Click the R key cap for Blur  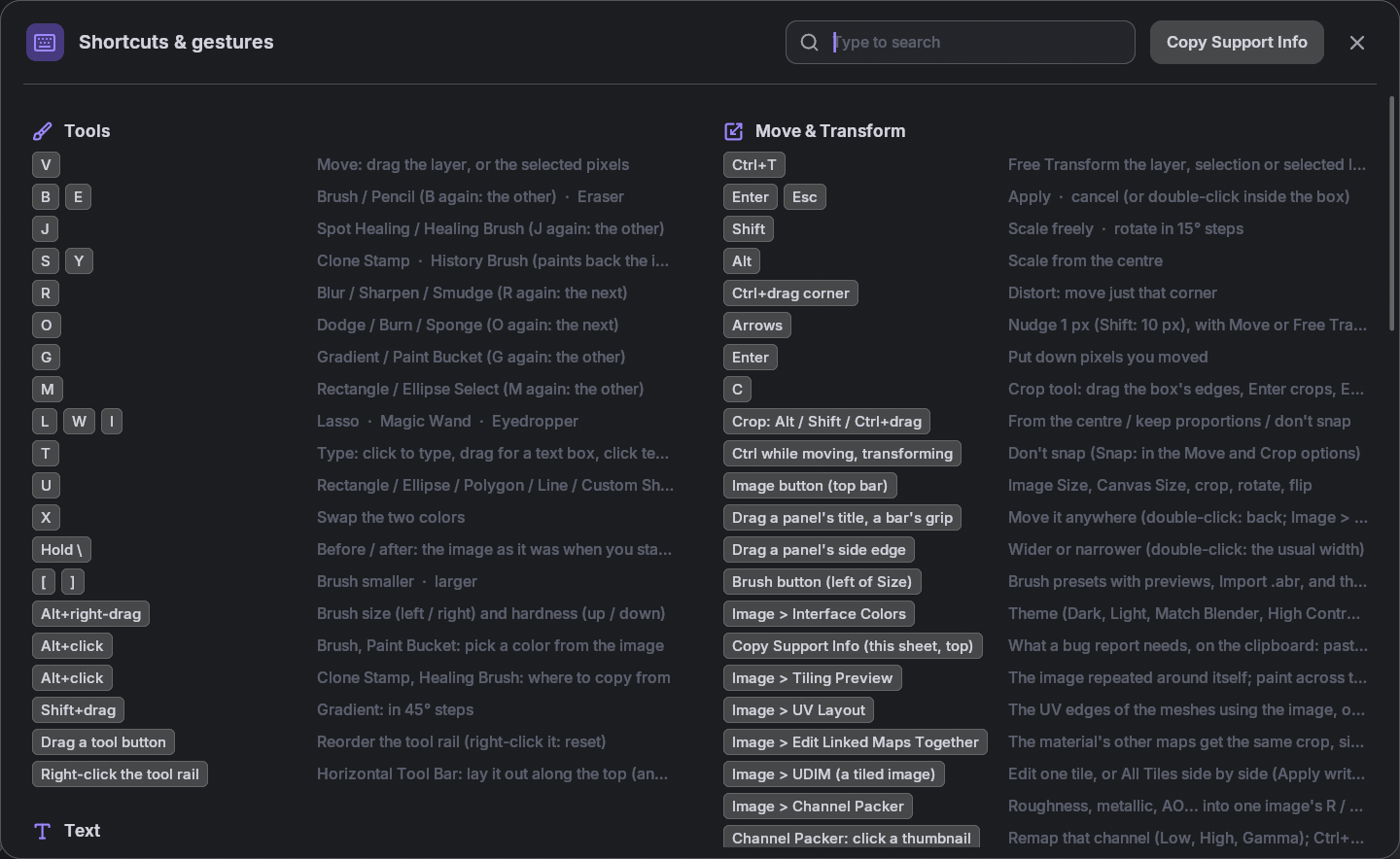pos(46,293)
